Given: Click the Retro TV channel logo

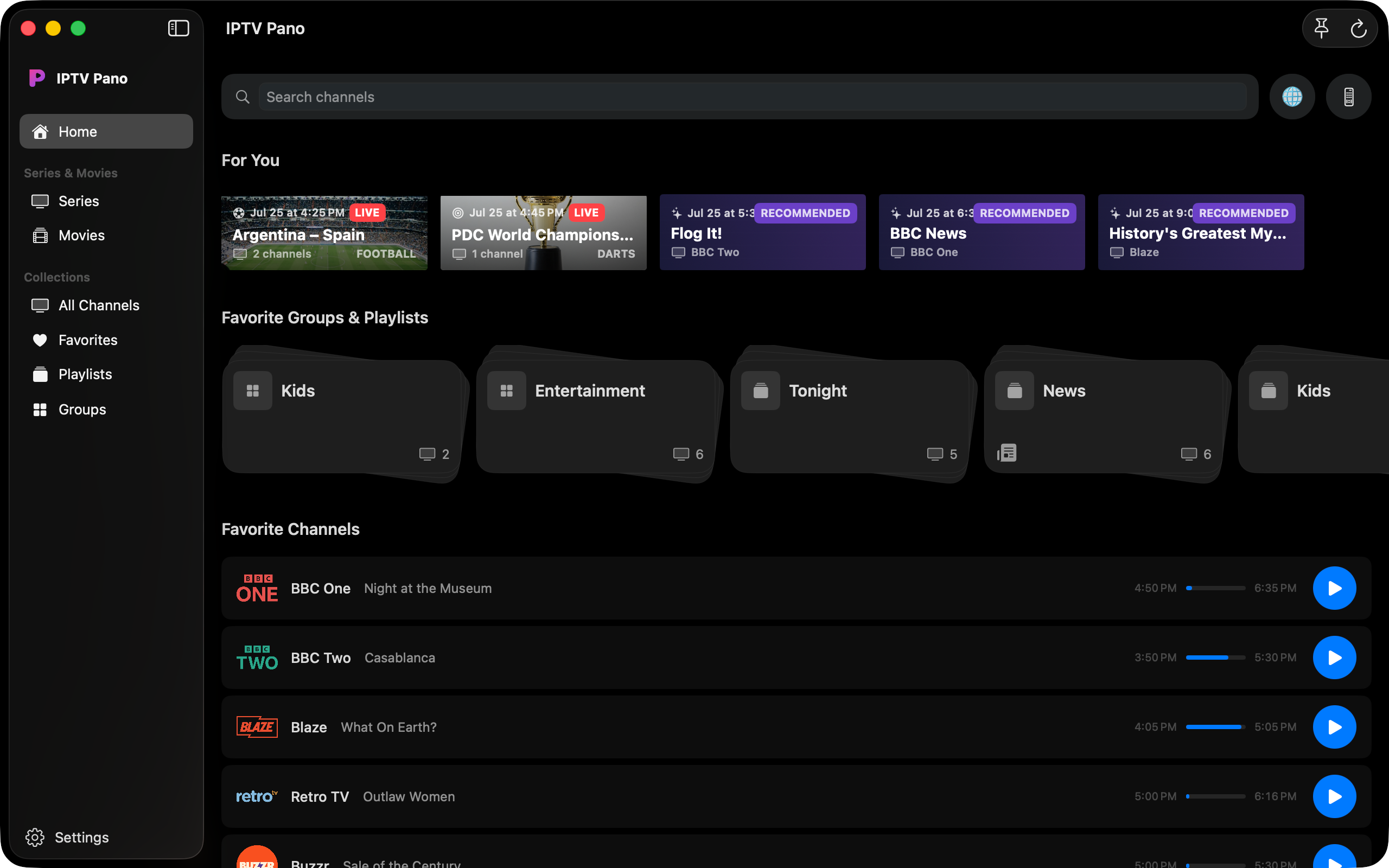Looking at the screenshot, I should click(257, 796).
